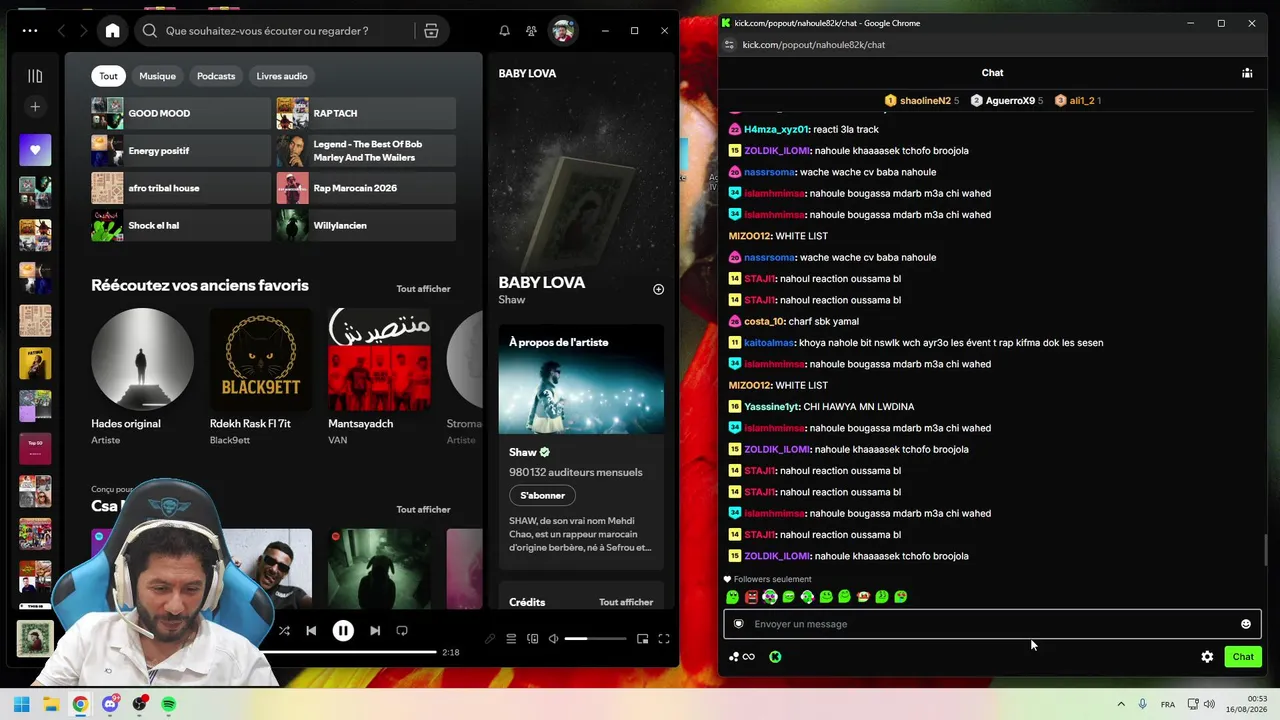Open the BABY LOVA track title link
This screenshot has height=720, width=1280.
[542, 282]
